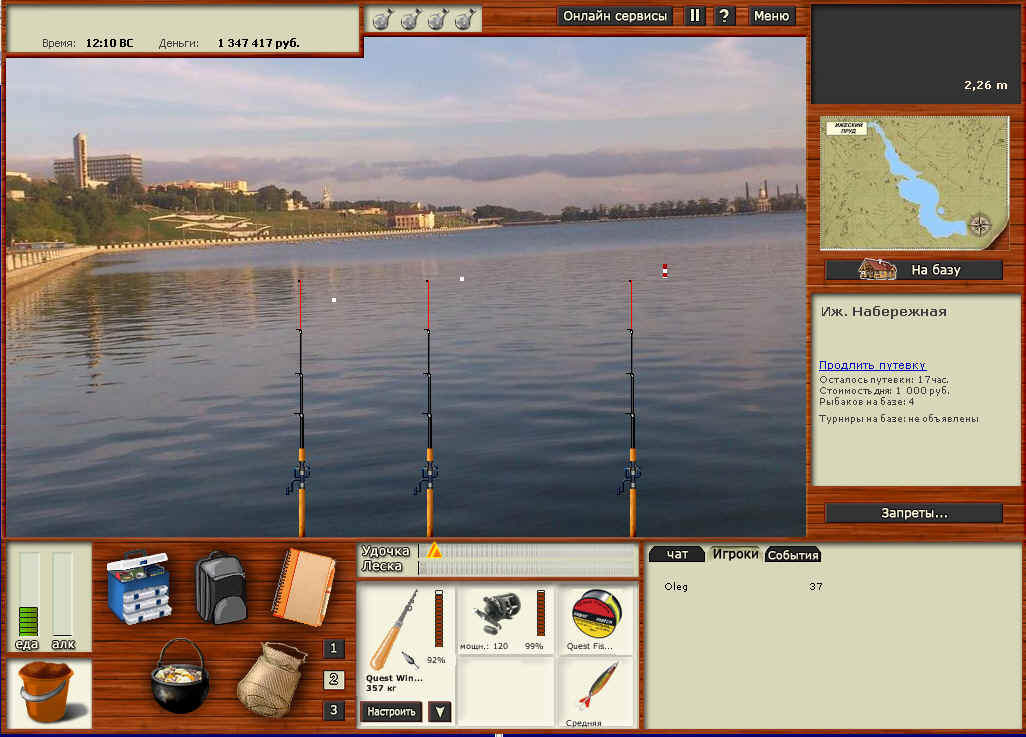This screenshot has width=1026, height=737.
Task: Click the money amount 1 347 417 руб.
Action: tap(258, 43)
